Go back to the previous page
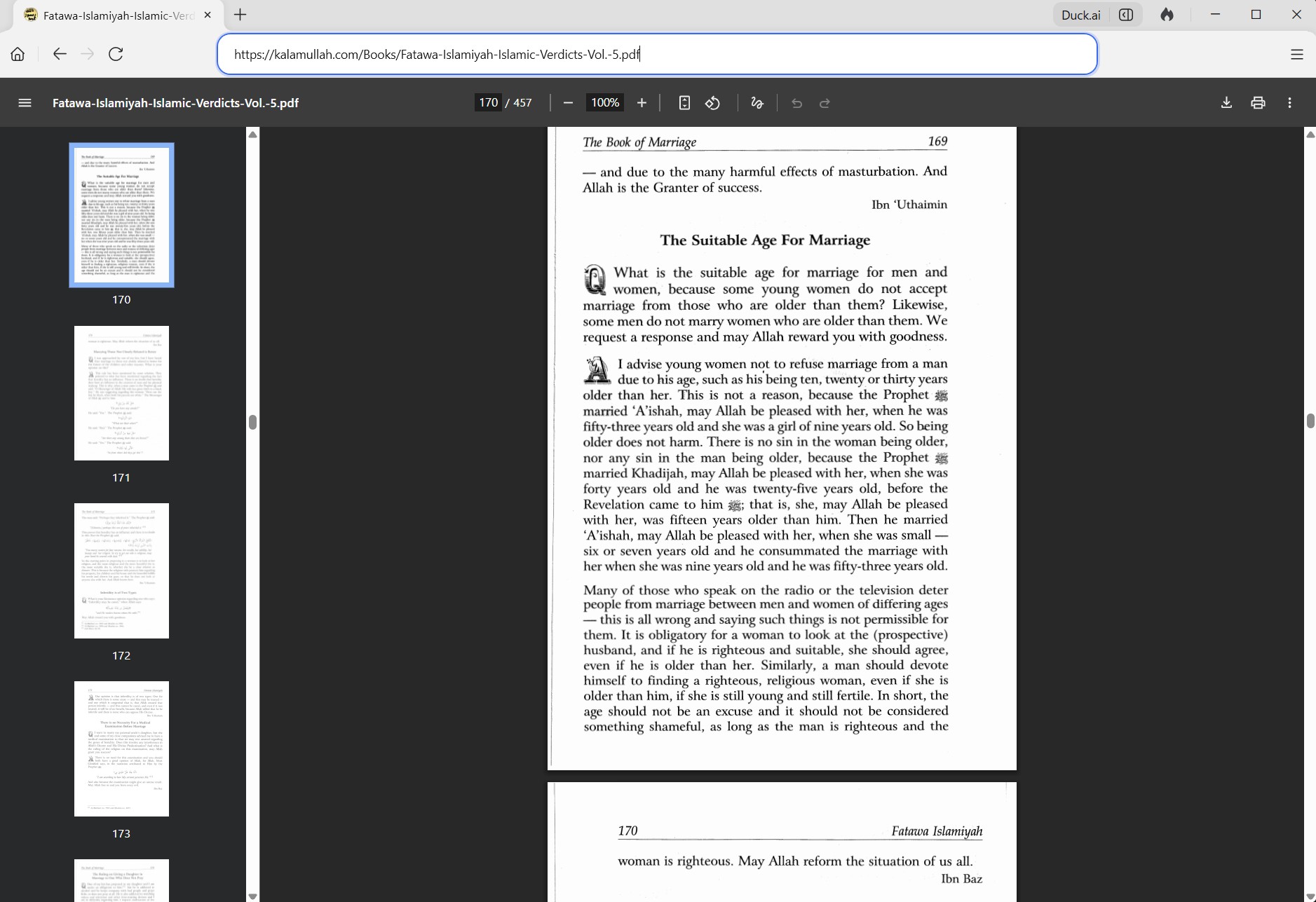The image size is (1316, 902). tap(60, 54)
